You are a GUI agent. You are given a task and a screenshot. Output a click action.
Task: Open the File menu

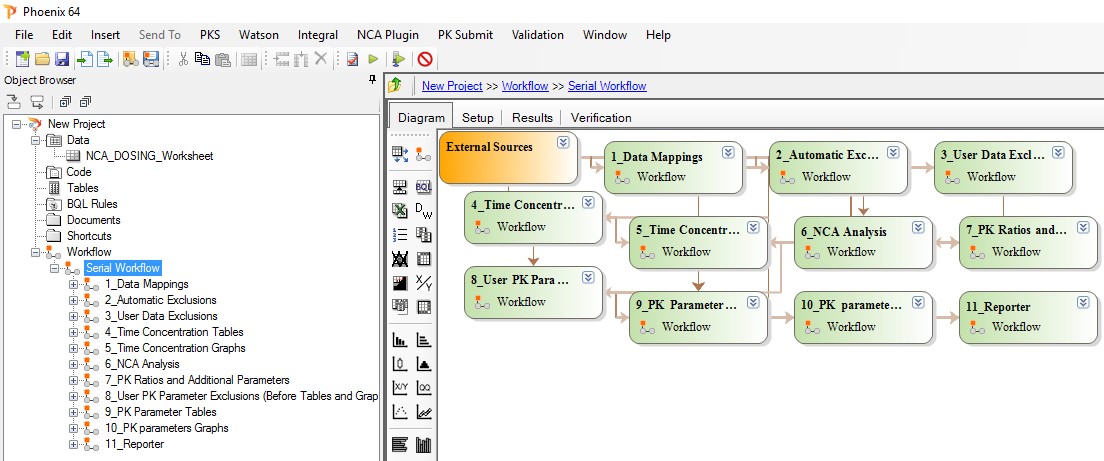[24, 34]
